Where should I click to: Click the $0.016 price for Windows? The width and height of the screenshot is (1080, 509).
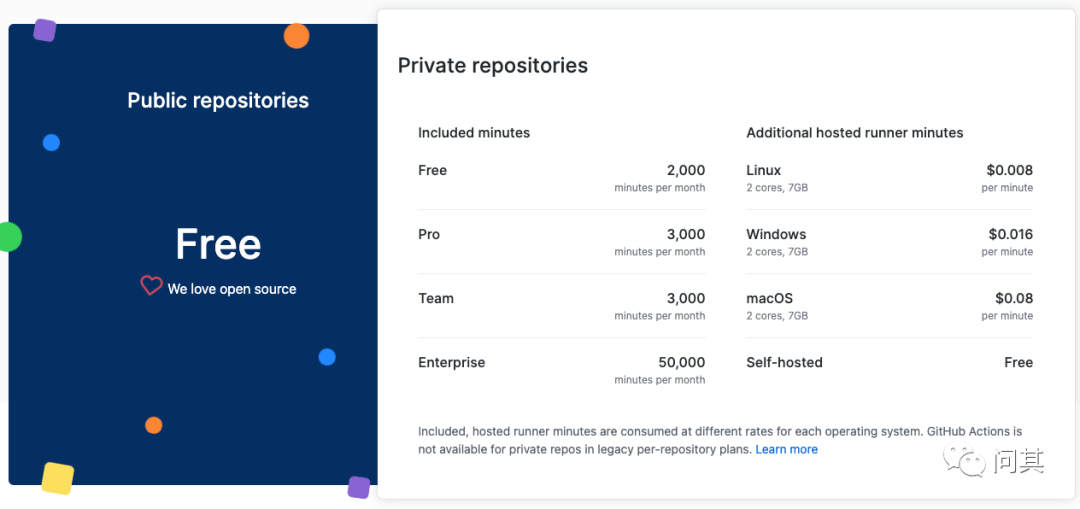pyautogui.click(x=1010, y=235)
